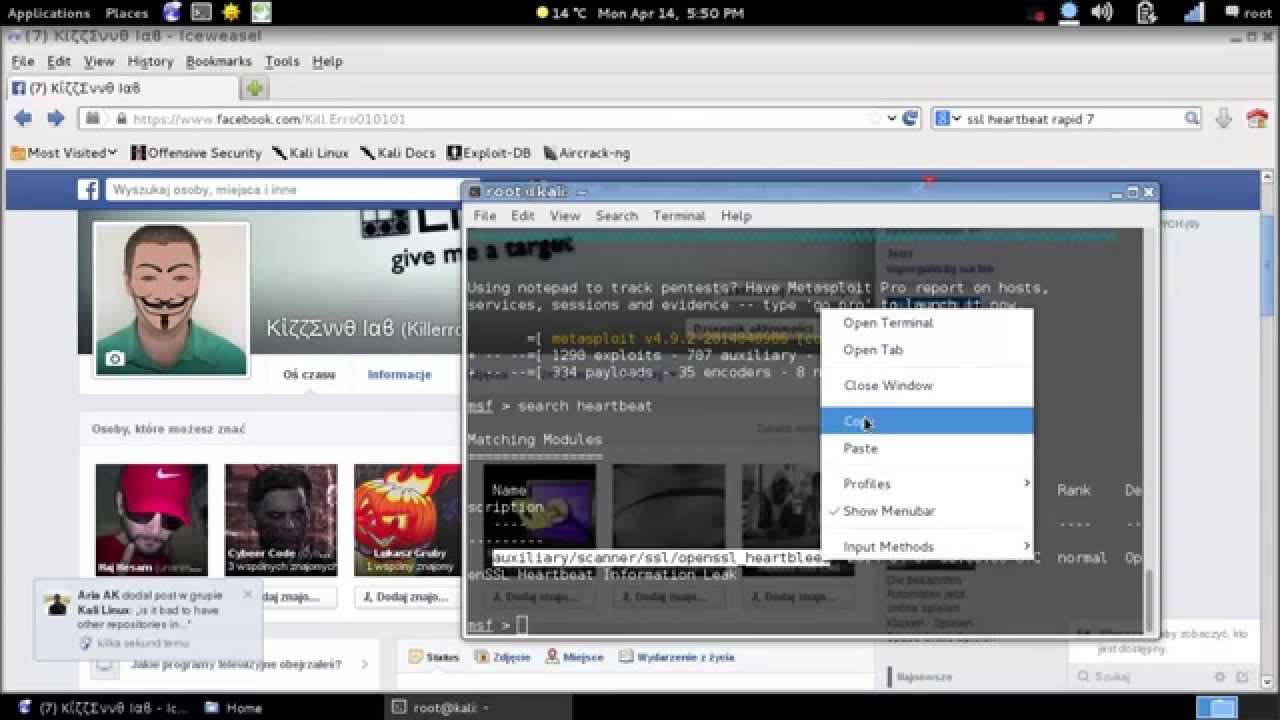This screenshot has width=1280, height=720.
Task: Dismiss the Aria AK notification popup
Action: pyautogui.click(x=248, y=594)
